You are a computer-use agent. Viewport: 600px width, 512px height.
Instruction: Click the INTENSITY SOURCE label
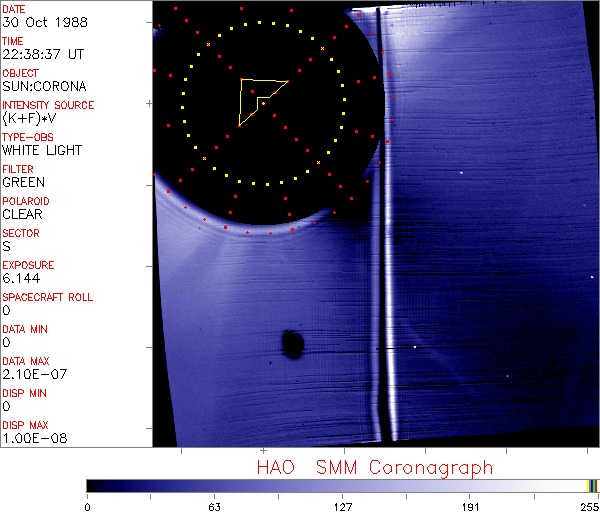coord(48,105)
